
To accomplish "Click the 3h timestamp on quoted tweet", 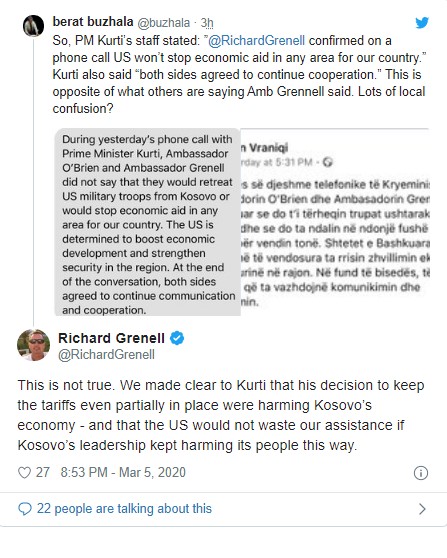I will pyautogui.click(x=207, y=23).
